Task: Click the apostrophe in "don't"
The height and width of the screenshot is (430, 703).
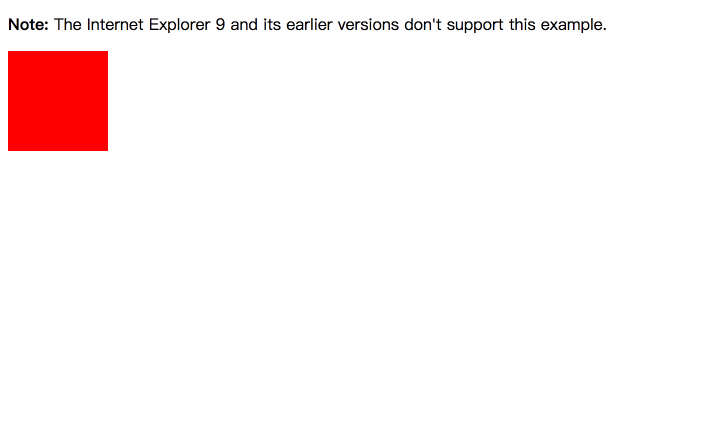Action: coord(435,21)
